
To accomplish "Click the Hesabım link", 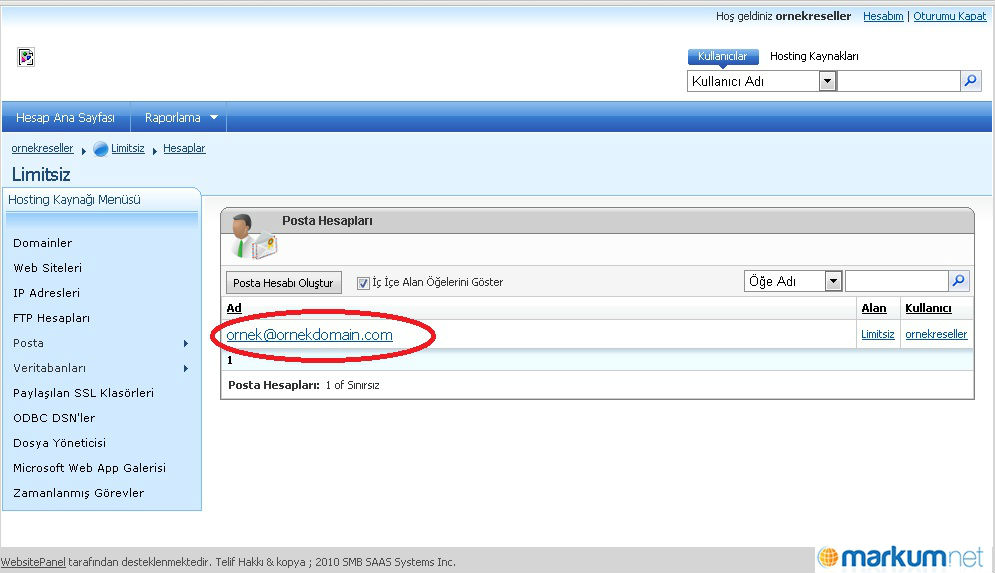I will coord(883,16).
